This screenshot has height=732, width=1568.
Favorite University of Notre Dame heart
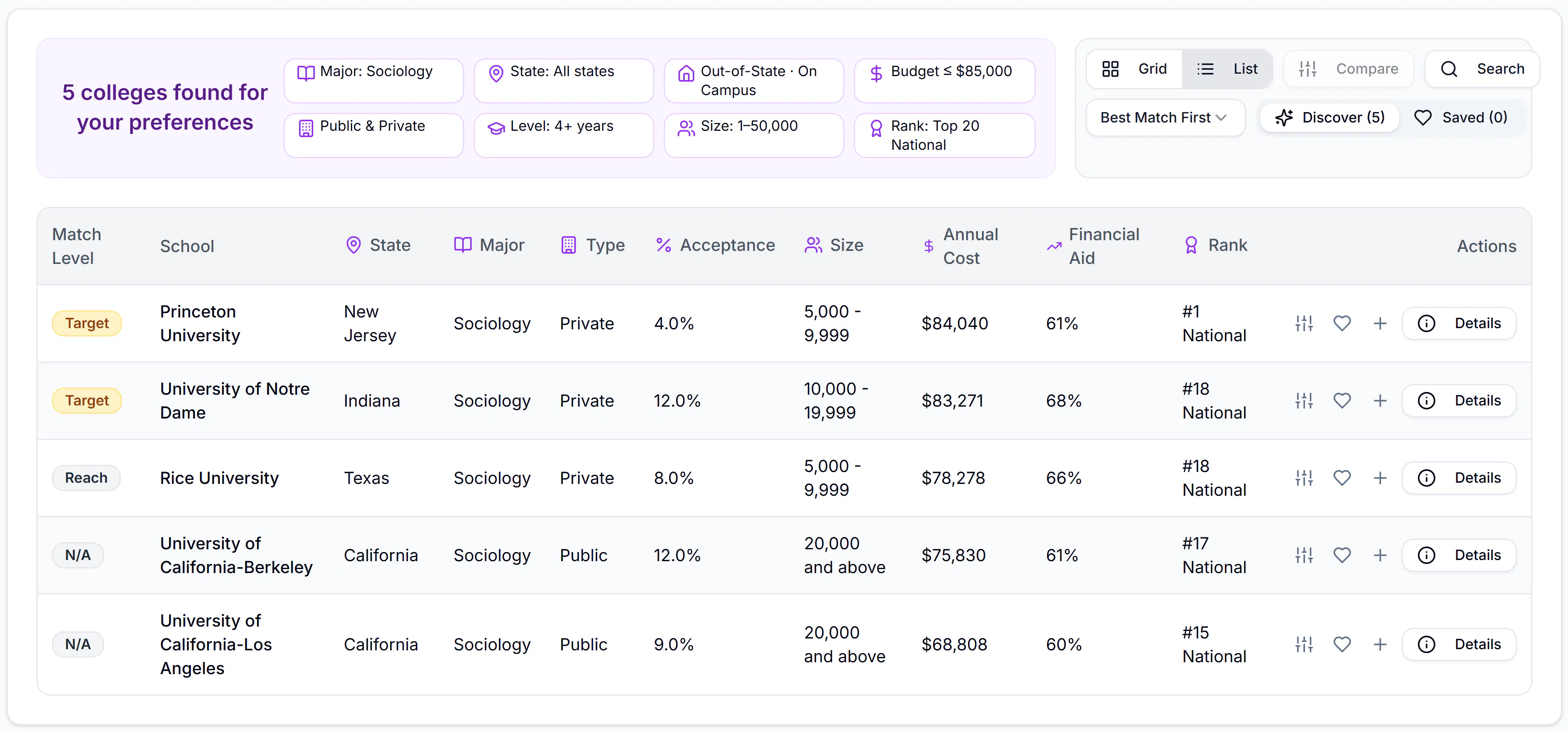click(x=1342, y=401)
